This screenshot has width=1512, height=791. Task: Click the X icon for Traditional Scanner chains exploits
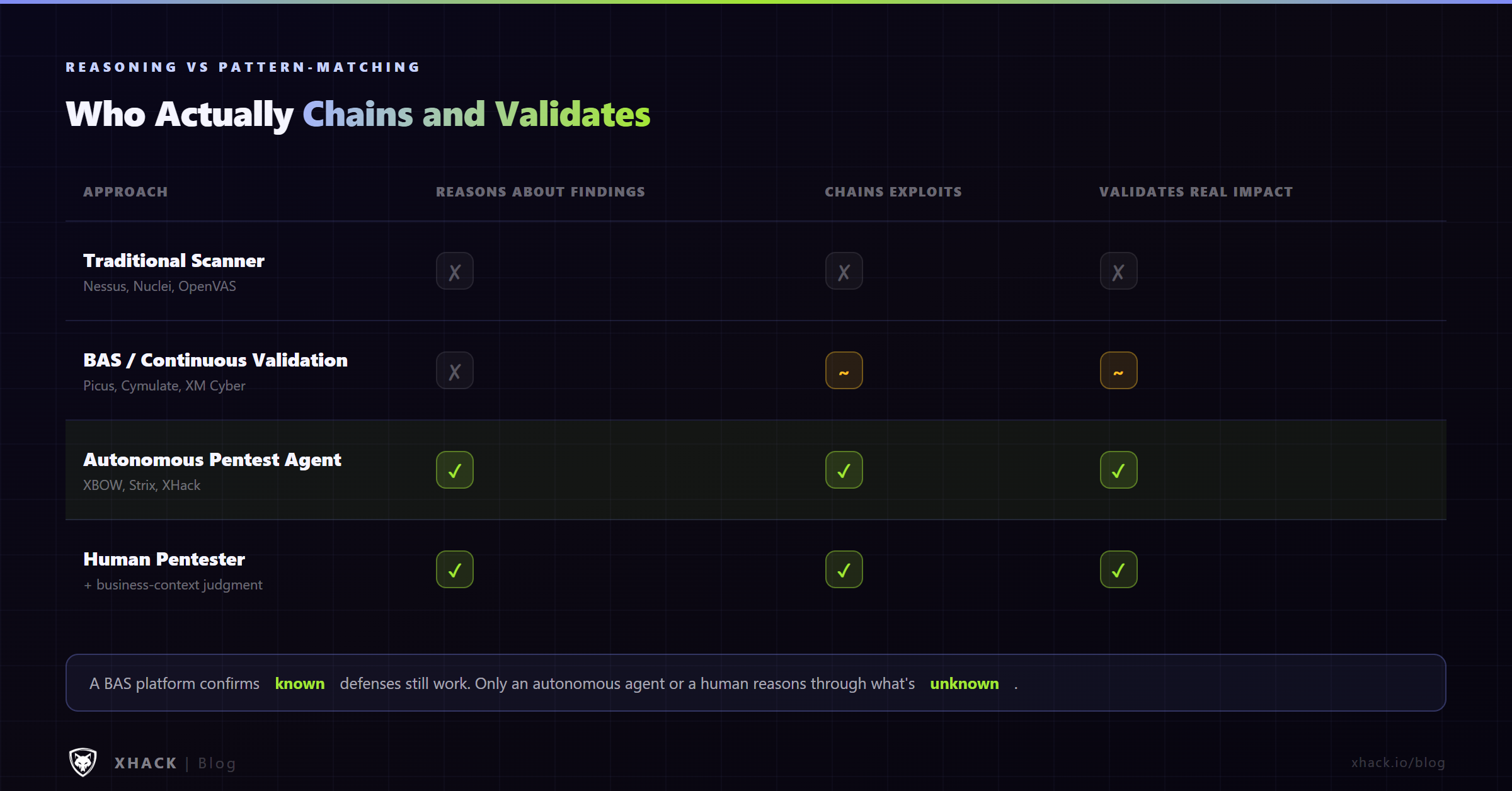click(844, 271)
